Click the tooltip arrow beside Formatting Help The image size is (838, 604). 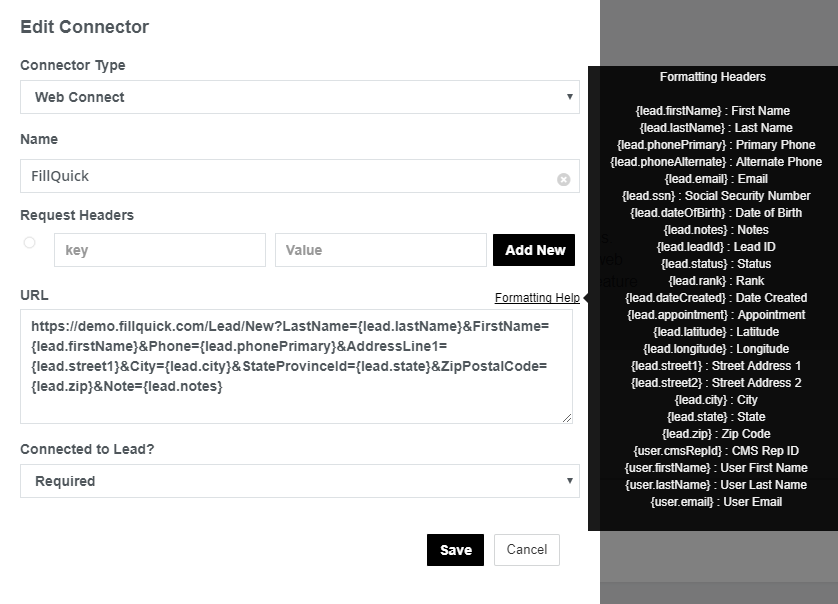tap(584, 298)
